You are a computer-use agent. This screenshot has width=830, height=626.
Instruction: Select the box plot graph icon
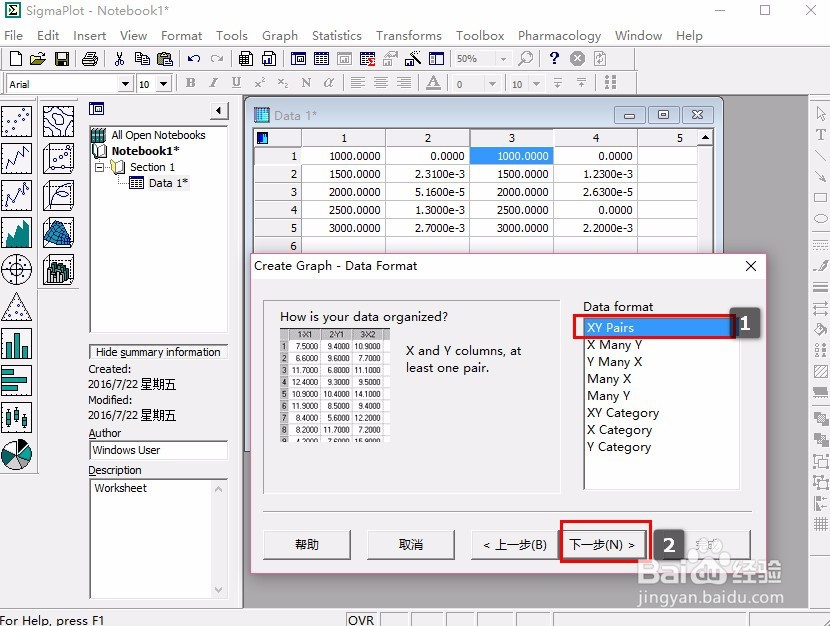[16, 417]
